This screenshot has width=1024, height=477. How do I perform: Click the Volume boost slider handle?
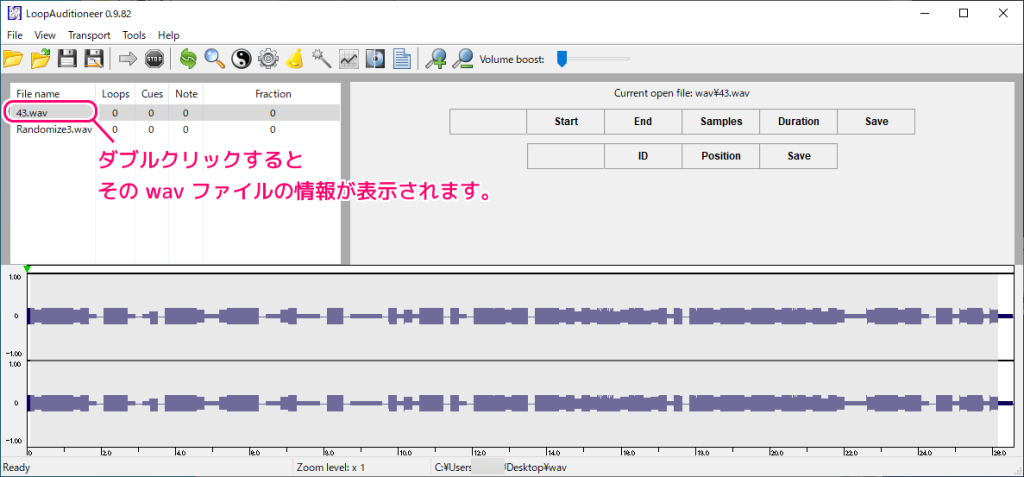pos(562,59)
